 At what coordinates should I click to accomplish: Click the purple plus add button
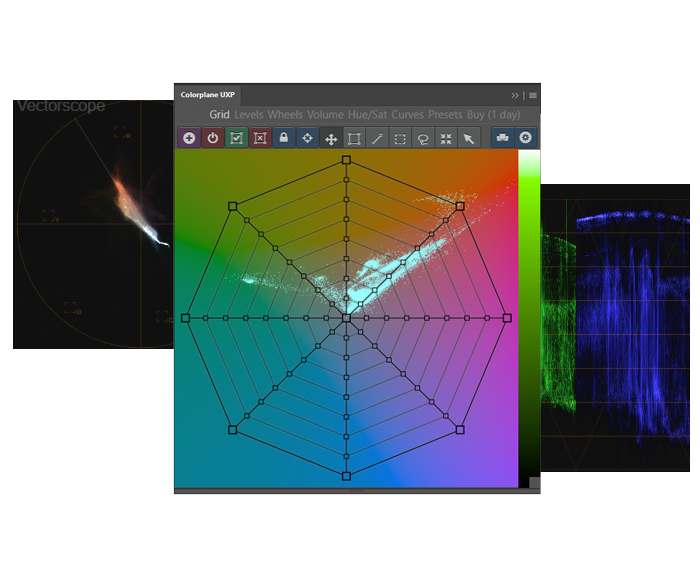click(x=189, y=138)
